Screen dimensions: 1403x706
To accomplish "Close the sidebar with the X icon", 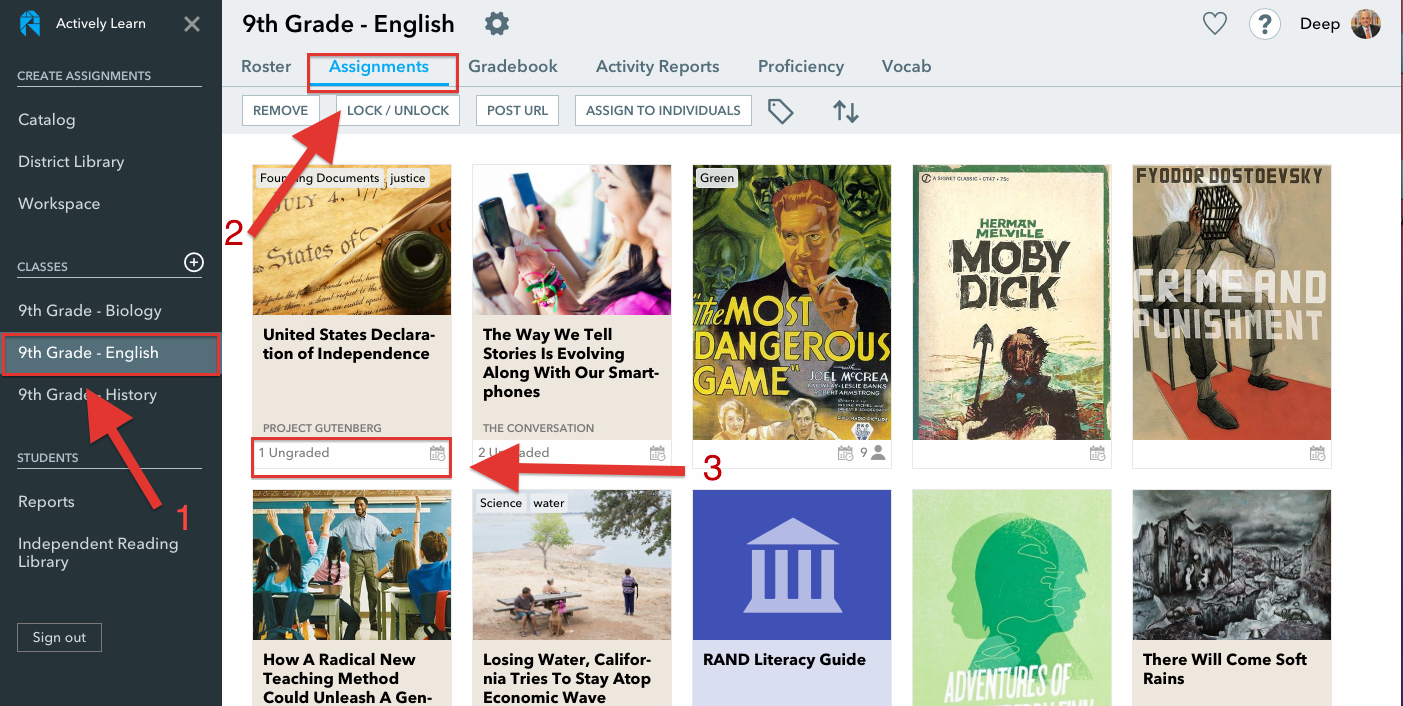I will click(x=192, y=24).
